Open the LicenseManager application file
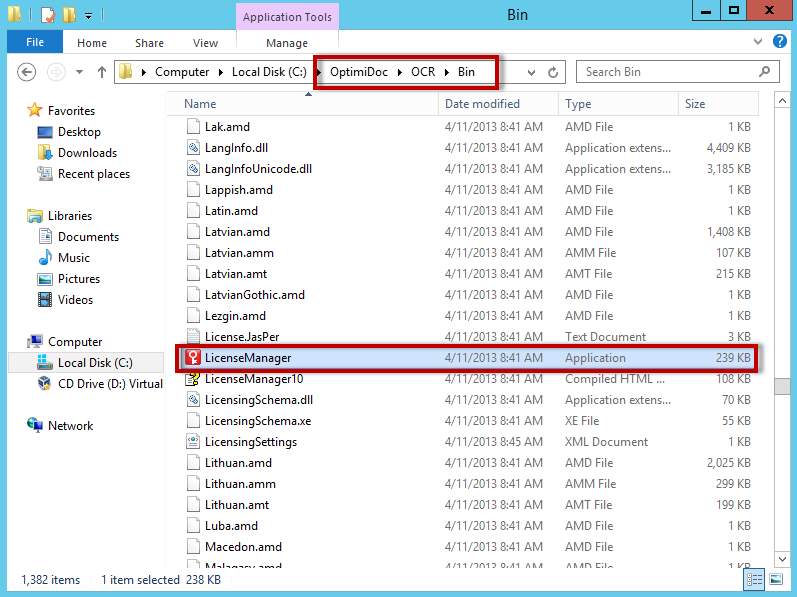This screenshot has height=597, width=797. pos(247,358)
